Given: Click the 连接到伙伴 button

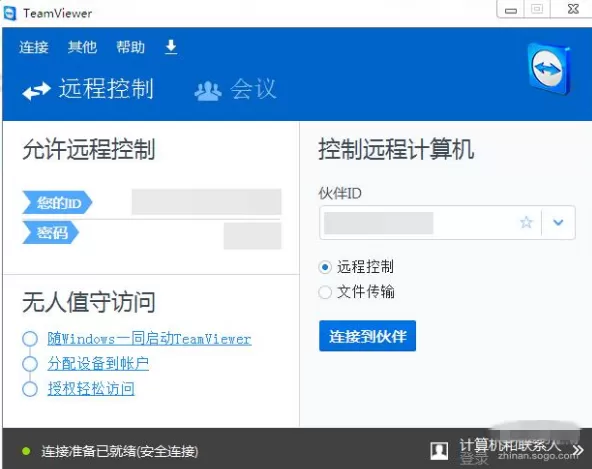Looking at the screenshot, I should tap(367, 336).
